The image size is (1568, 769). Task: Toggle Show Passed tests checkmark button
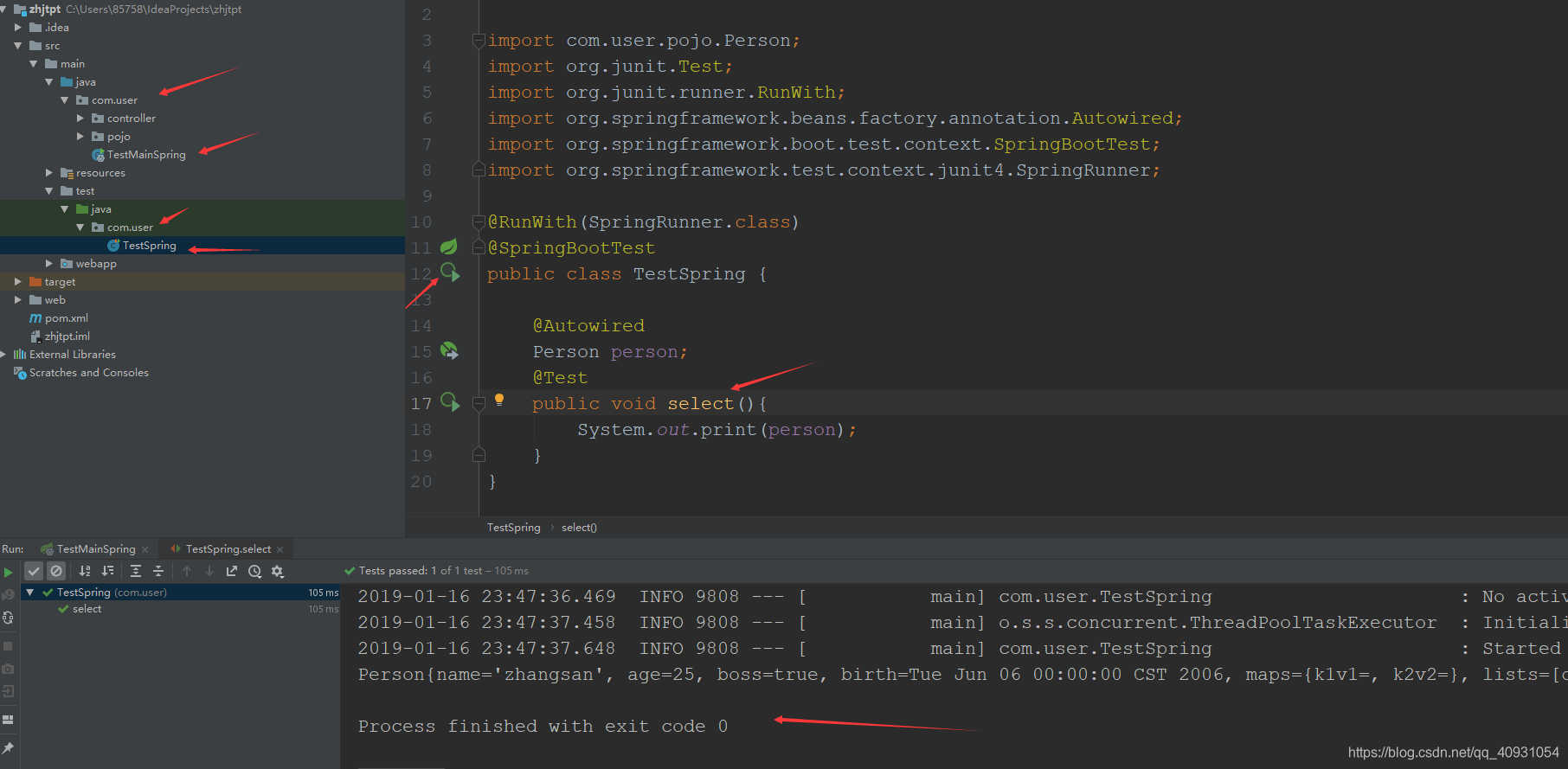point(34,571)
